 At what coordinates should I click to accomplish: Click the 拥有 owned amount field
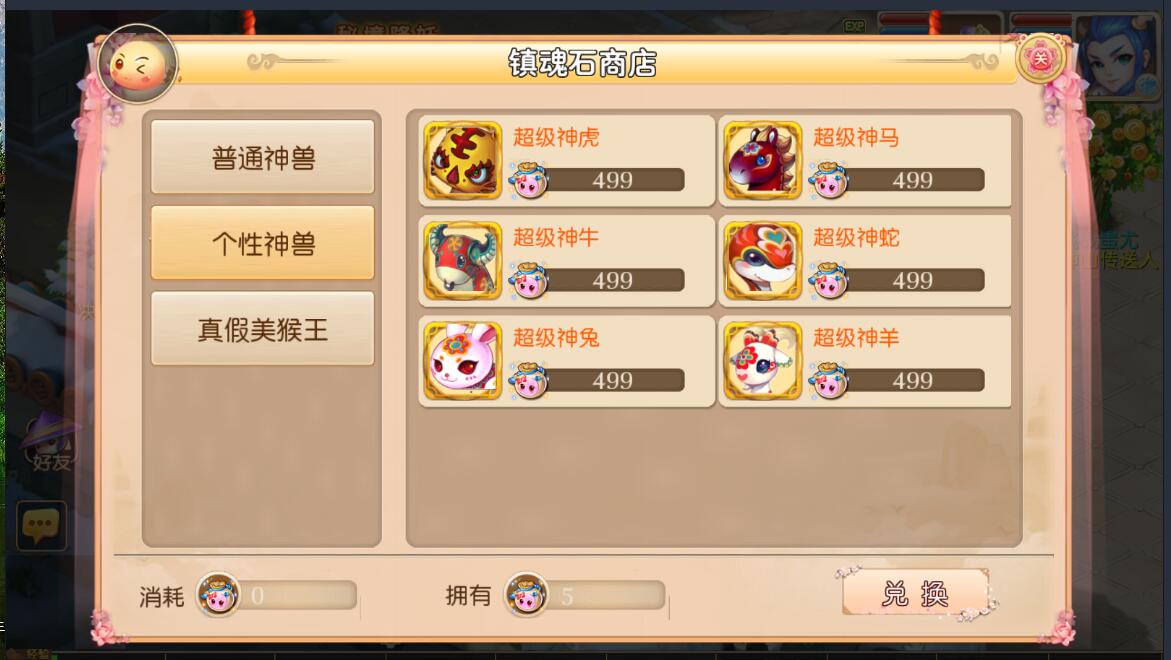click(605, 595)
